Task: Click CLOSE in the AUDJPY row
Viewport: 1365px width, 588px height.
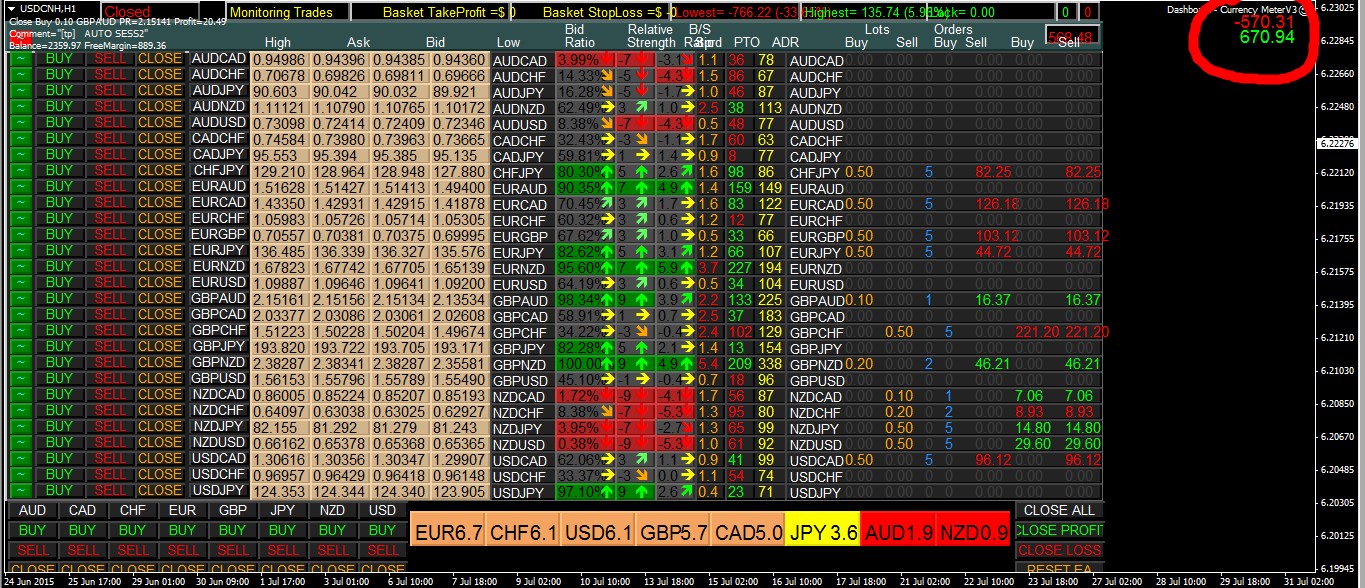Action: click(x=160, y=91)
